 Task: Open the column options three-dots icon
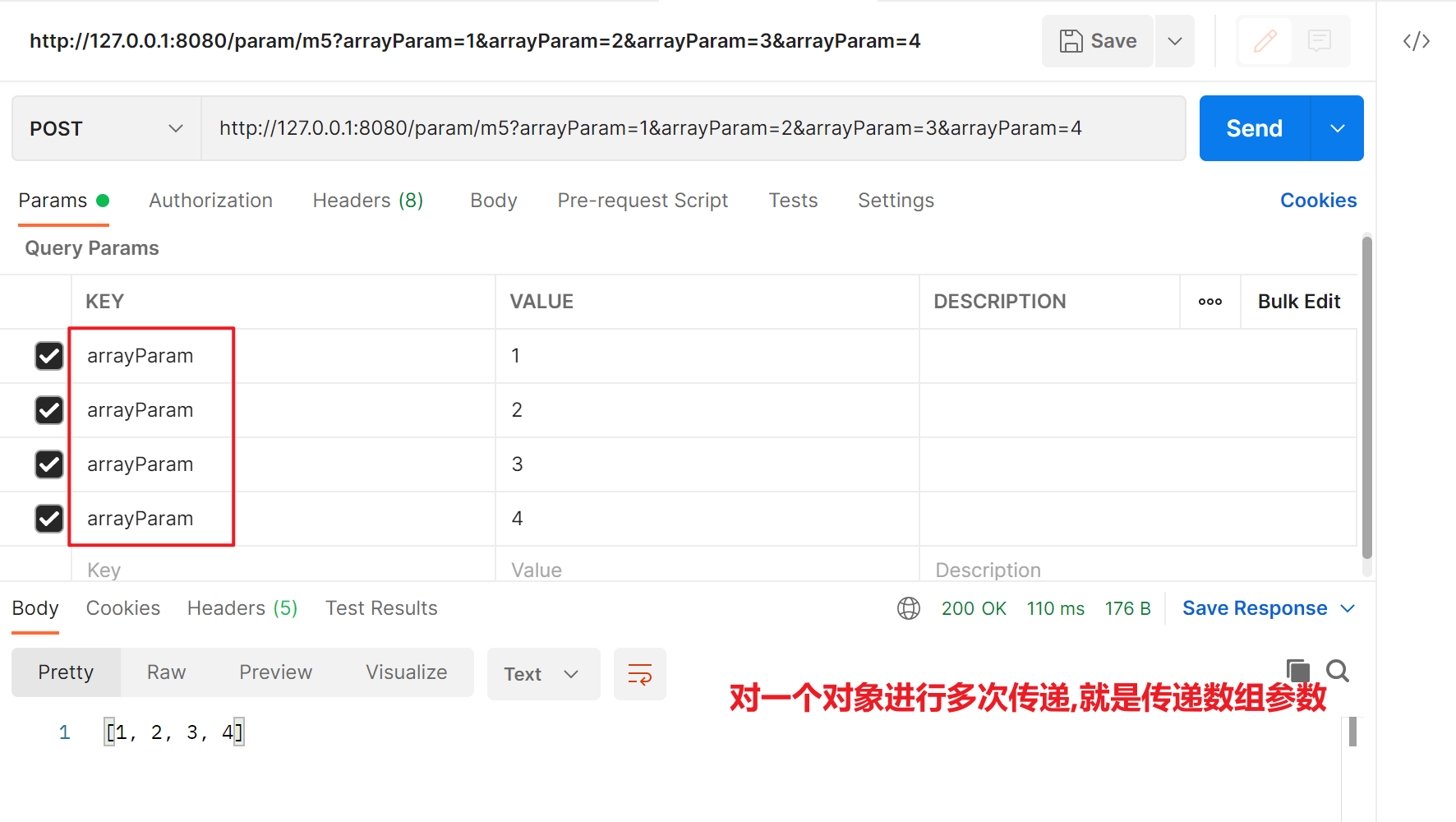(1210, 302)
